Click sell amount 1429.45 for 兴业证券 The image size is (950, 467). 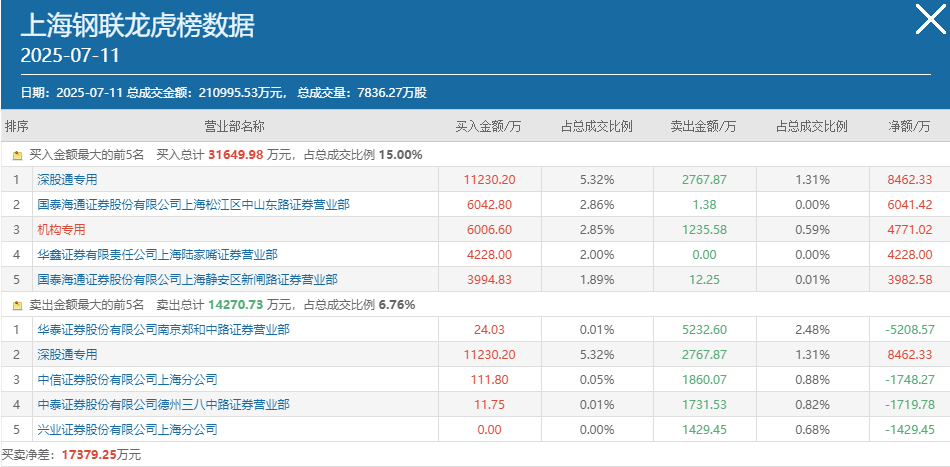pos(704,429)
